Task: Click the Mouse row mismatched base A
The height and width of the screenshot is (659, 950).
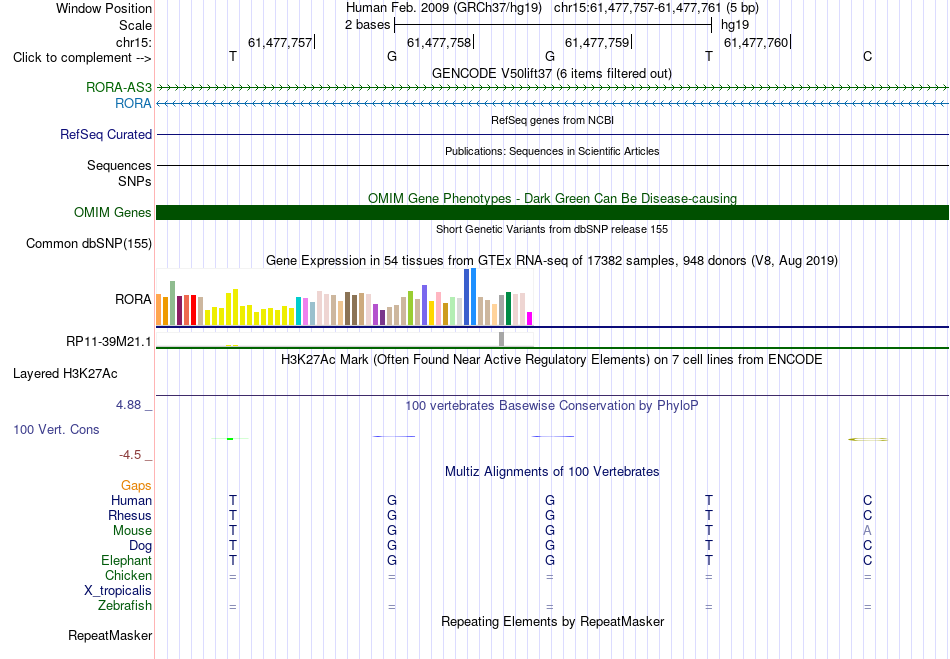Action: point(868,531)
